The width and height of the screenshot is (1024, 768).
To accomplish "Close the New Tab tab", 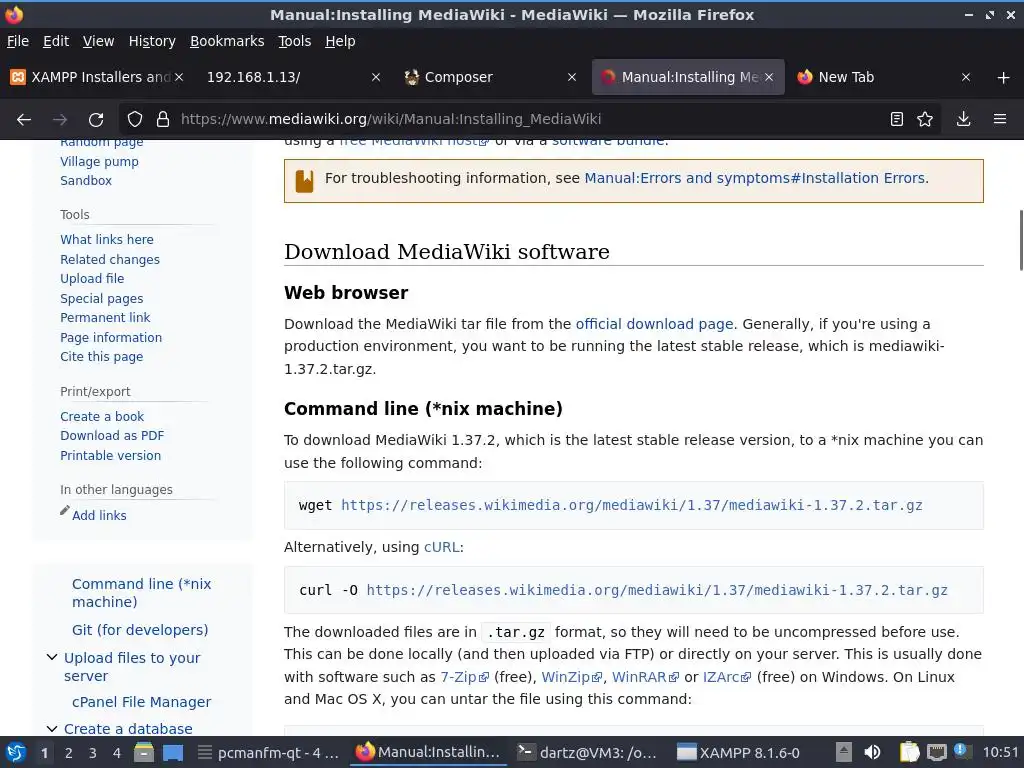I will (966, 77).
